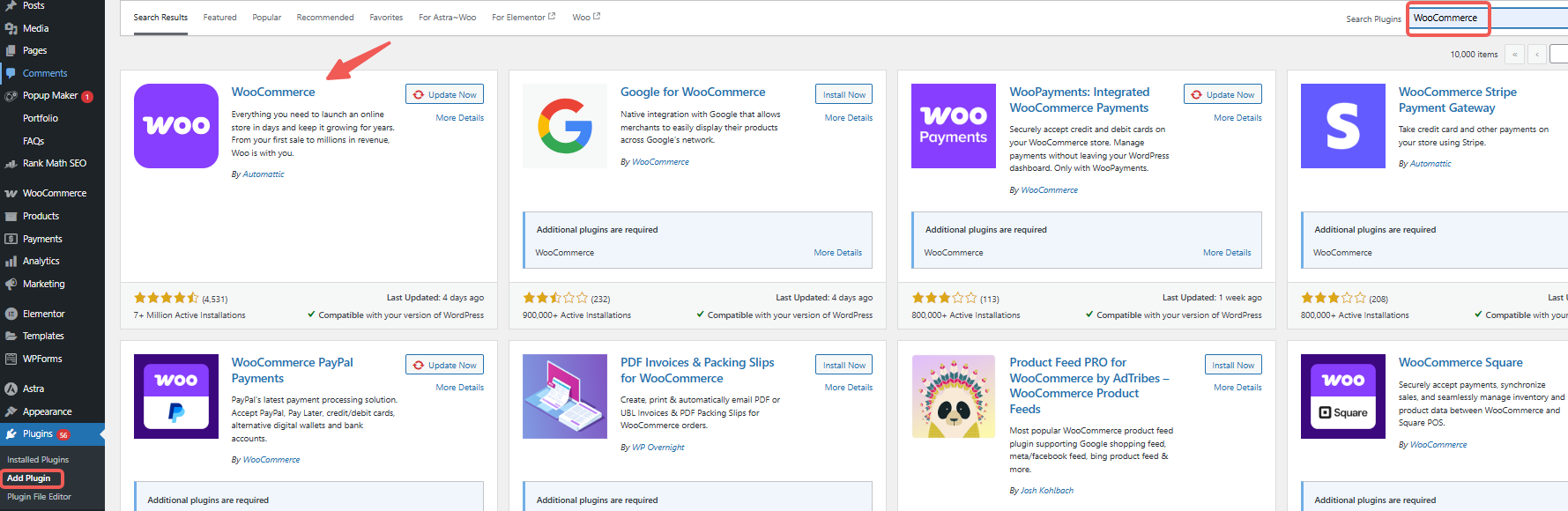Open Elementor in the admin sidebar

pos(43,314)
